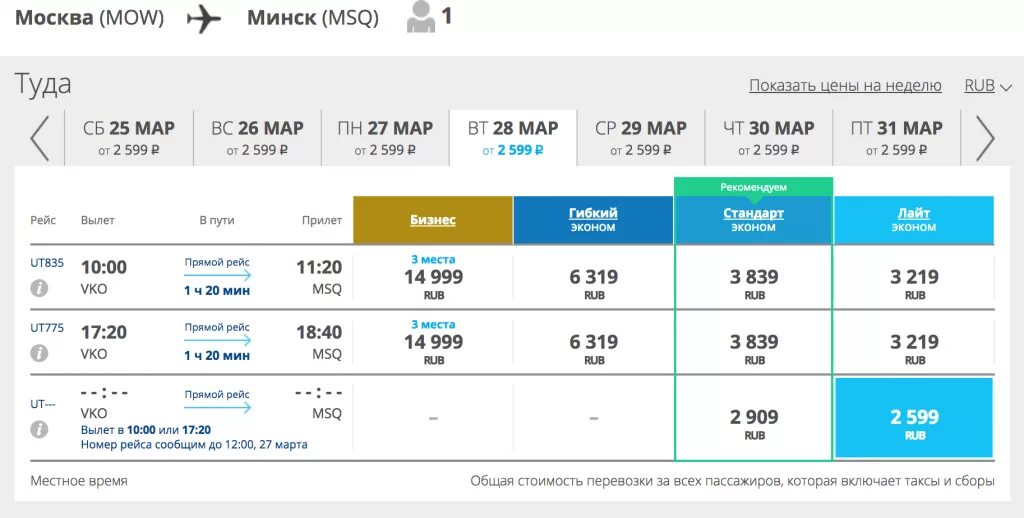Screen dimensions: 1024x518
Task: Click the info icon for flight UT835
Action: [39, 288]
